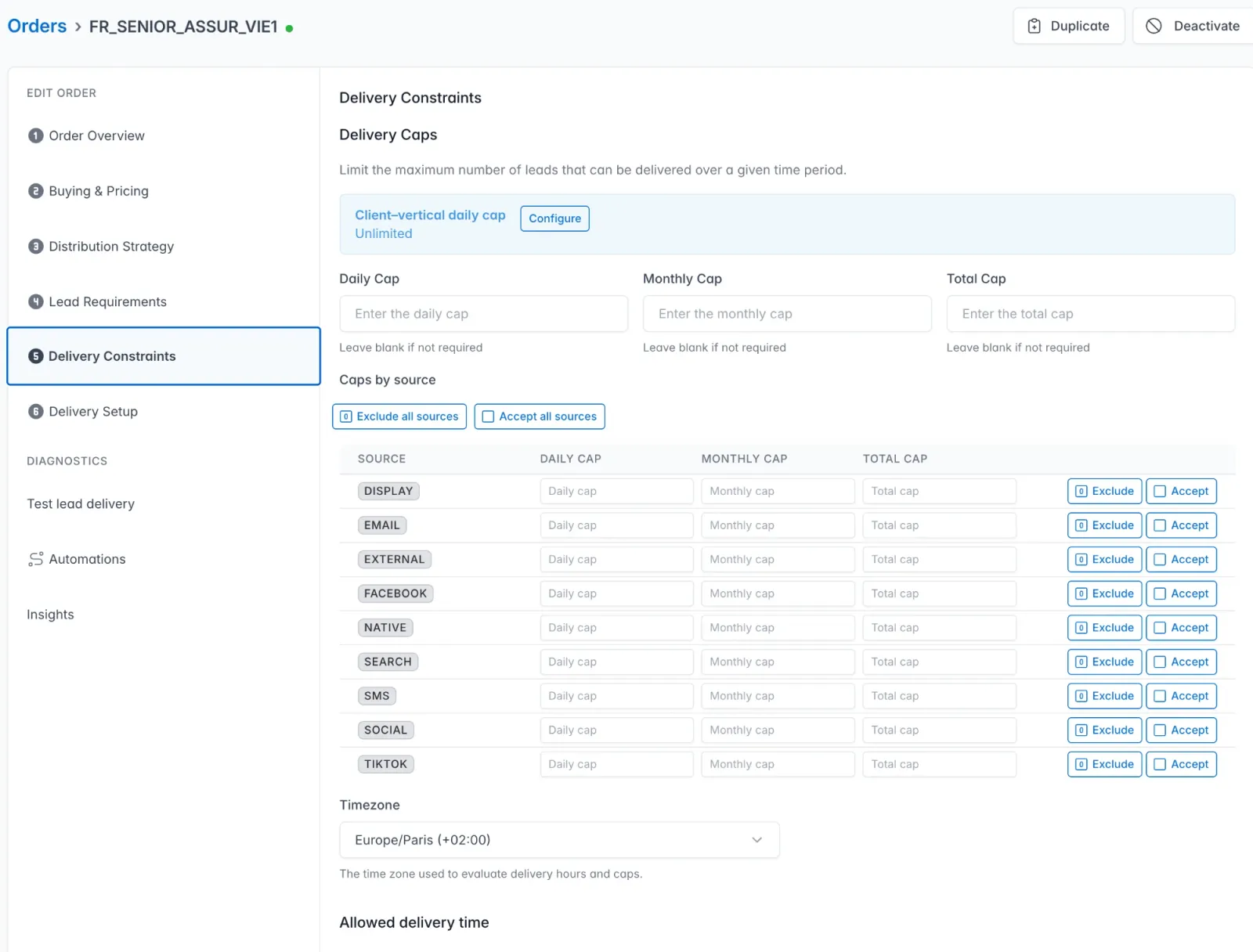Image resolution: width=1253 pixels, height=952 pixels.
Task: Click SOCIAL daily cap field
Action: point(616,730)
